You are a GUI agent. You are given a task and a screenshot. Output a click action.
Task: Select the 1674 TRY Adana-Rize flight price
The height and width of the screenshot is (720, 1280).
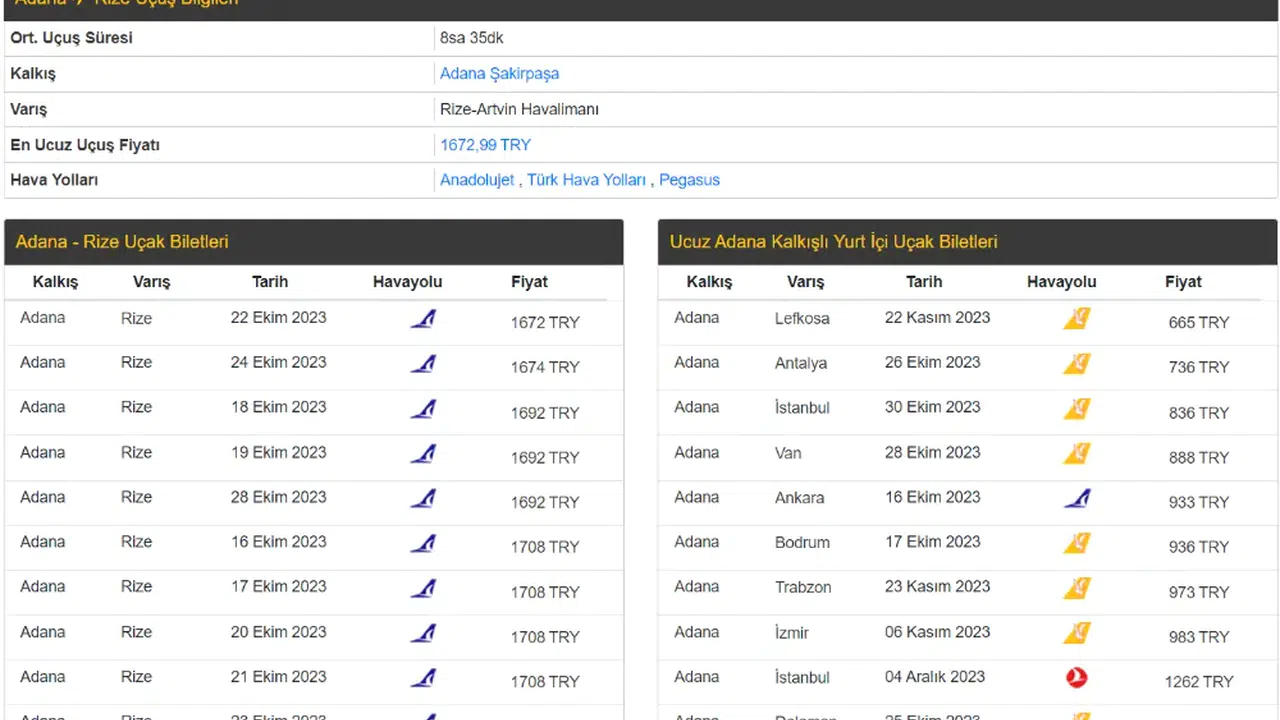click(x=545, y=367)
